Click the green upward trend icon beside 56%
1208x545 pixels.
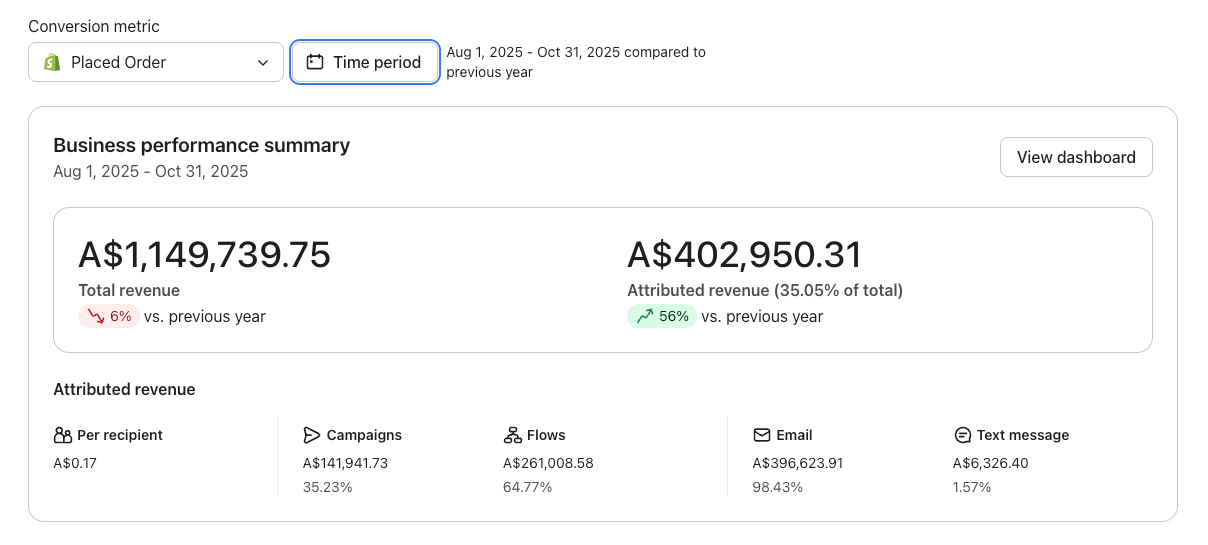[x=644, y=316]
